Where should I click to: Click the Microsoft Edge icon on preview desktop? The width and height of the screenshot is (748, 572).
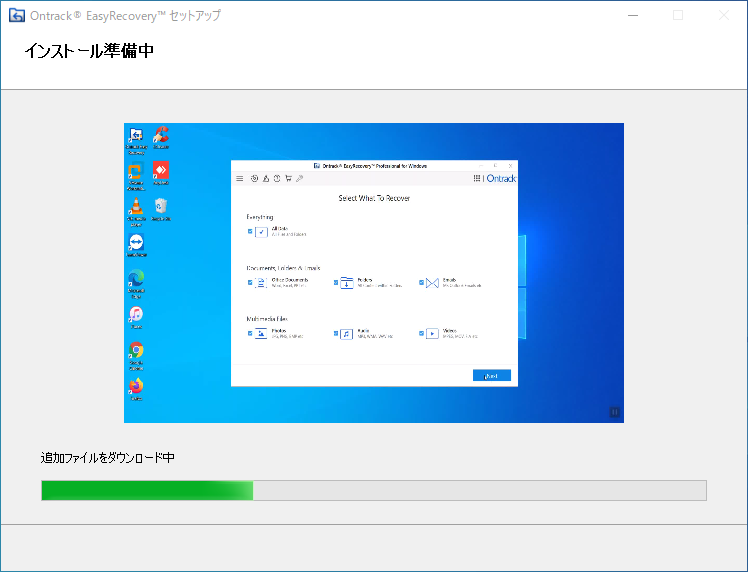point(136,278)
